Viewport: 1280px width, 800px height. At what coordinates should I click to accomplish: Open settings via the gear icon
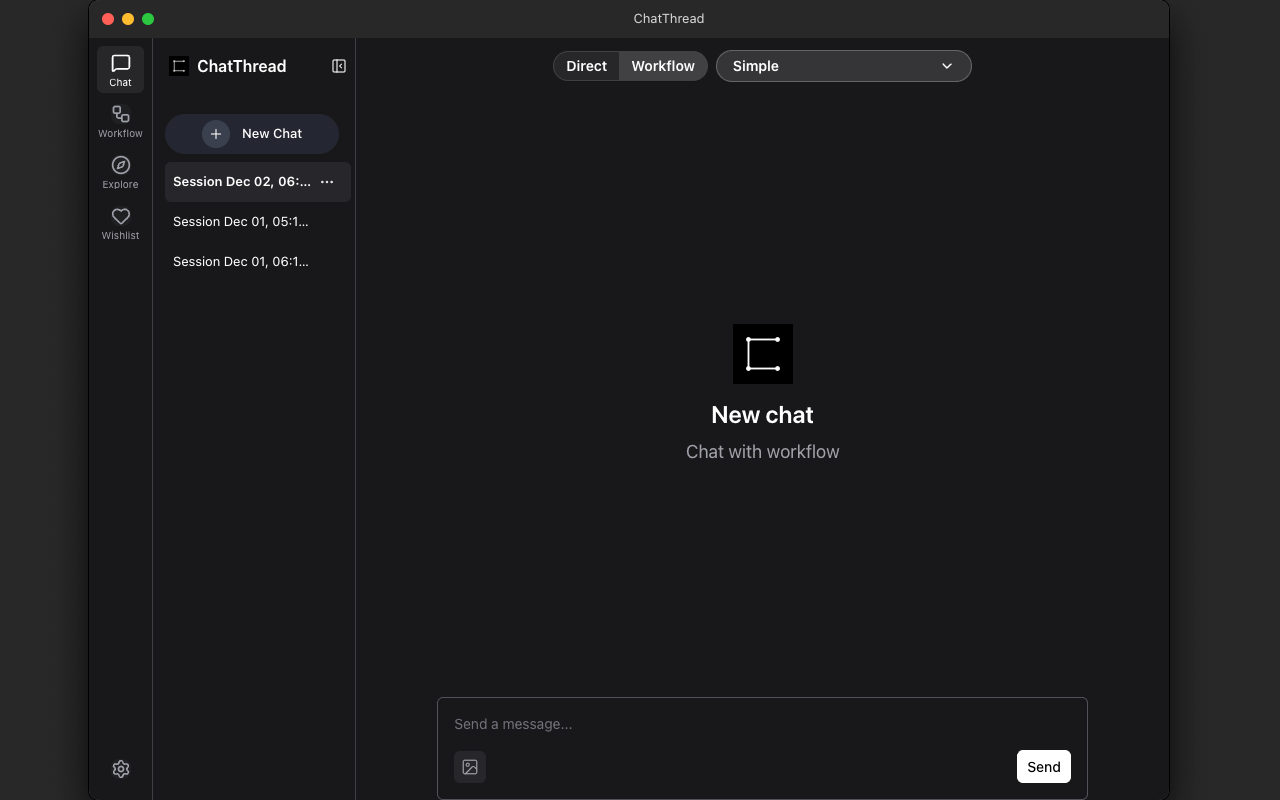coord(121,769)
